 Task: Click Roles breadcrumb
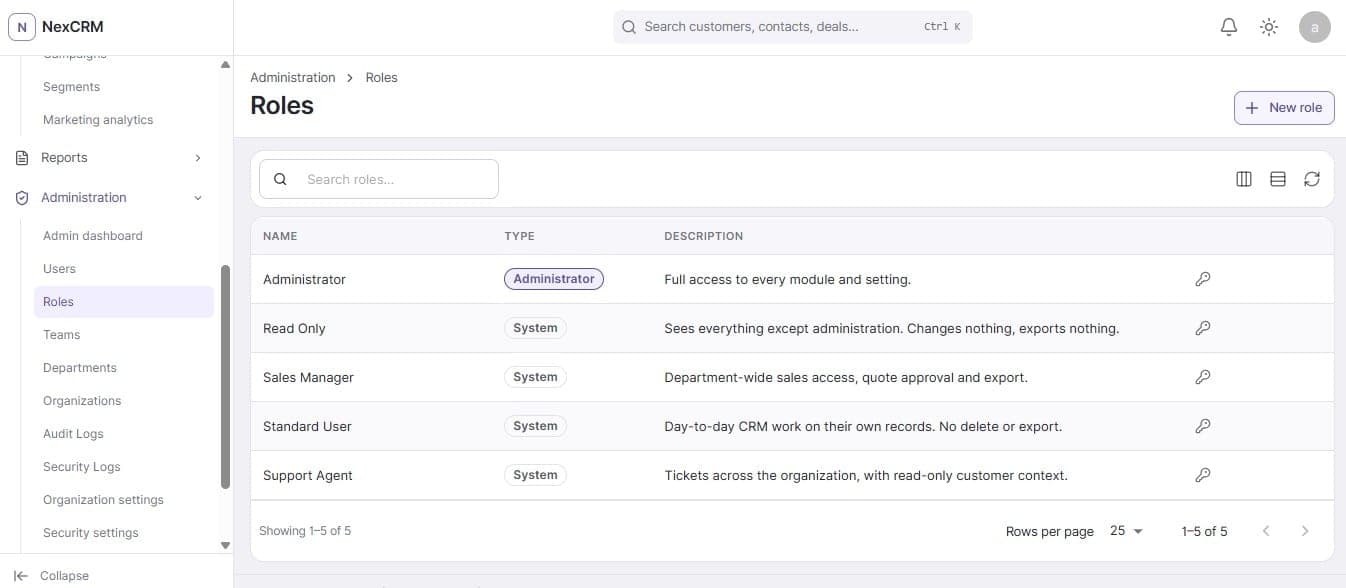(381, 77)
